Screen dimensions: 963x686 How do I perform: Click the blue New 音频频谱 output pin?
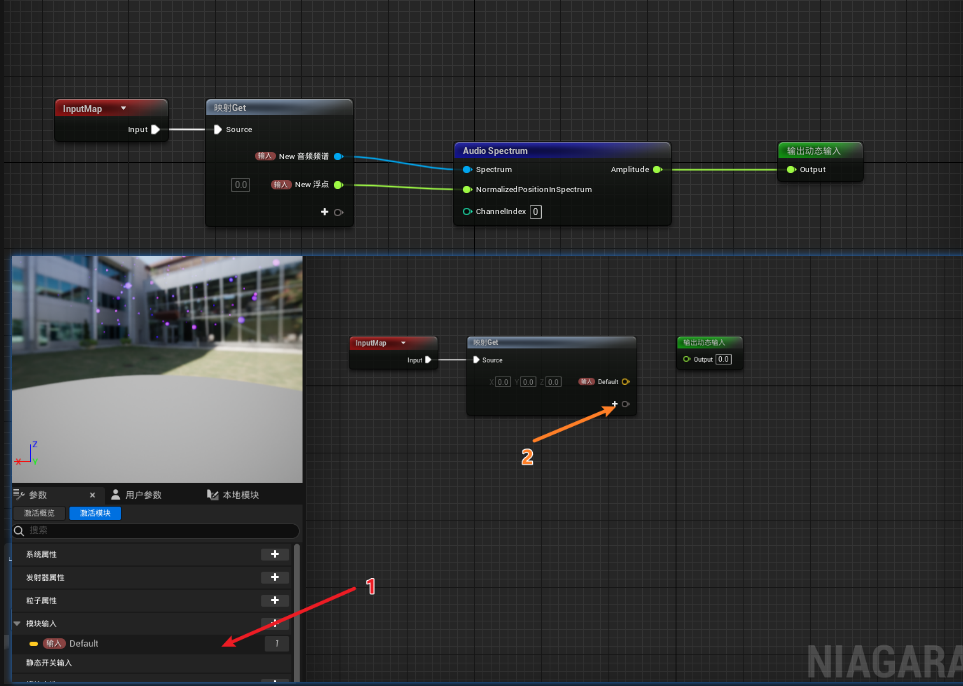(338, 157)
